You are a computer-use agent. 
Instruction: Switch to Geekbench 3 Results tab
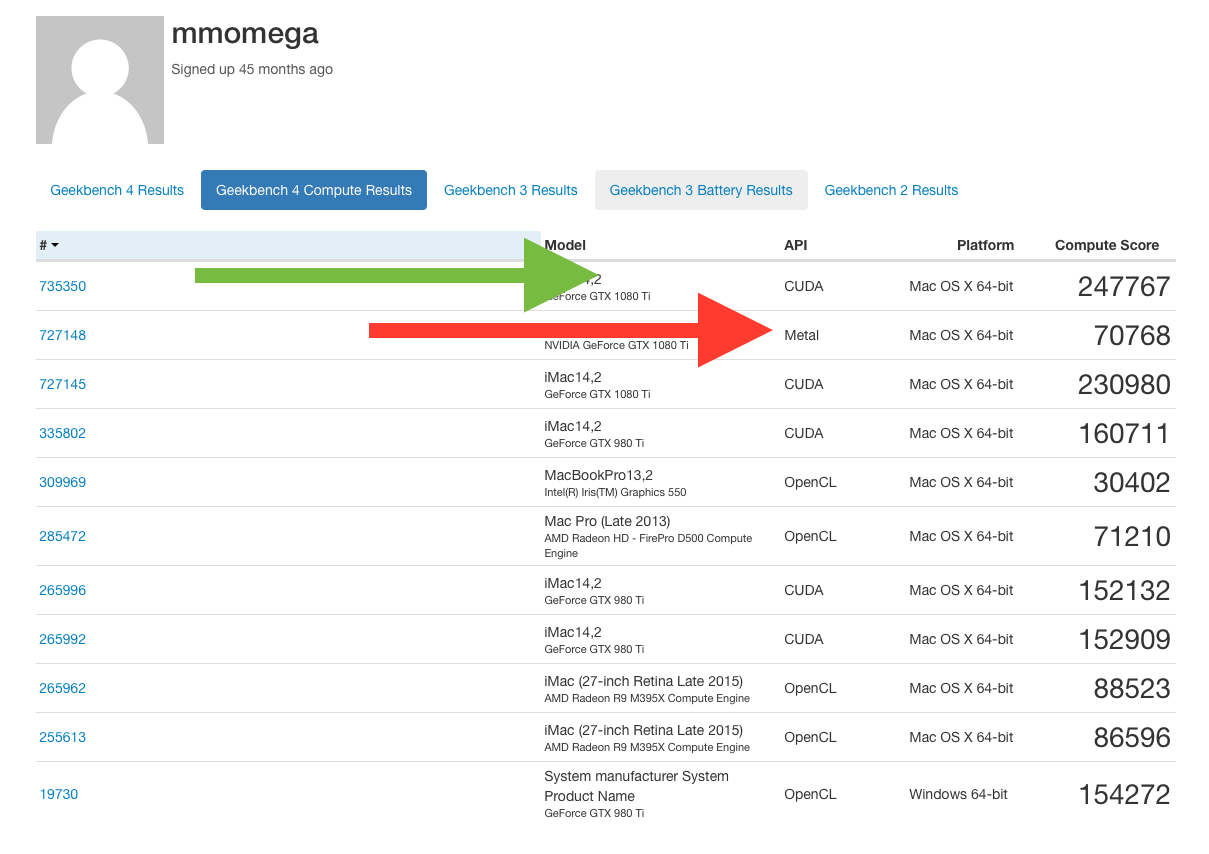coord(511,190)
